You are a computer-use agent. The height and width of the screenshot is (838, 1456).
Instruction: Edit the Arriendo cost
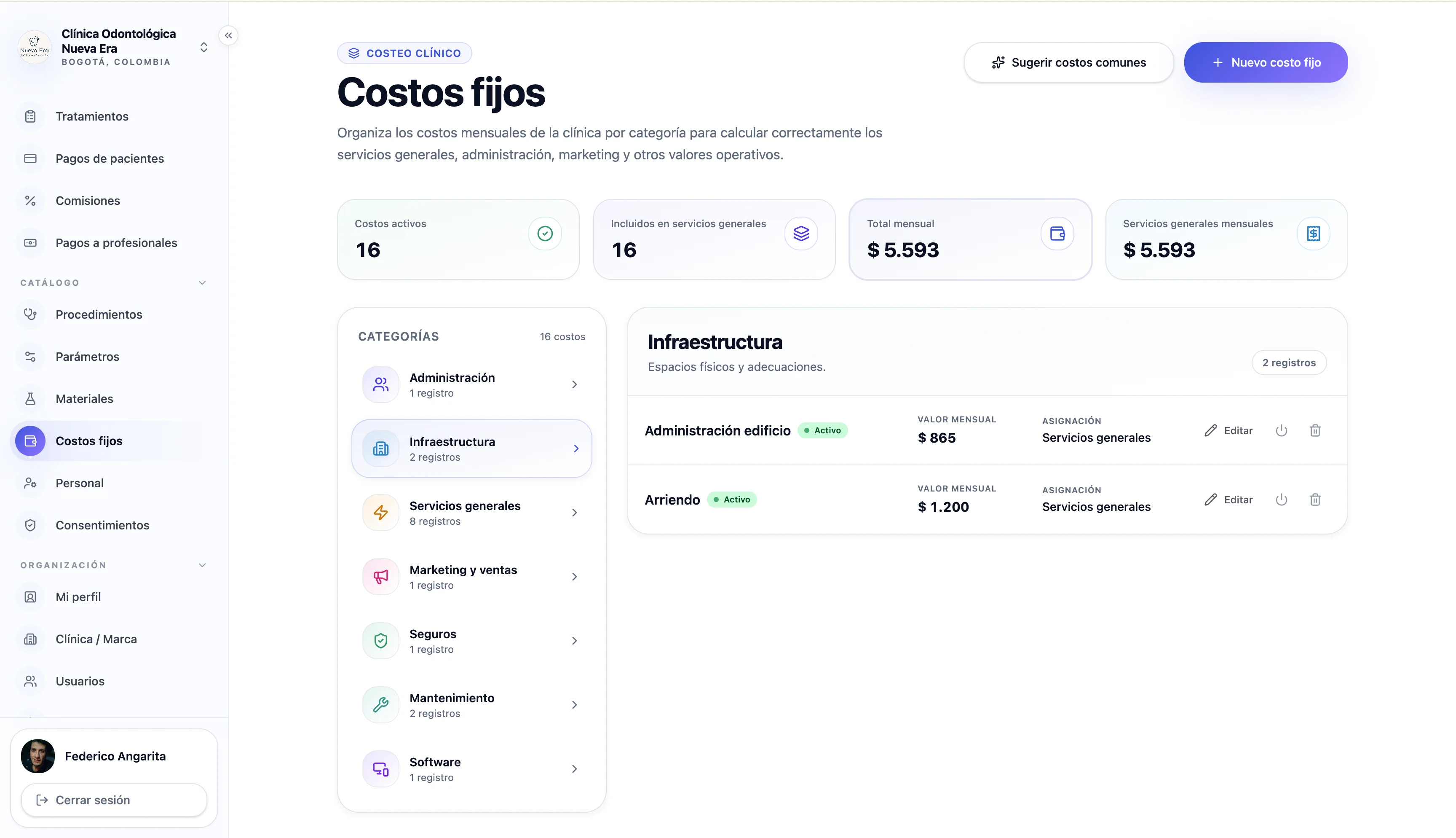tap(1228, 500)
